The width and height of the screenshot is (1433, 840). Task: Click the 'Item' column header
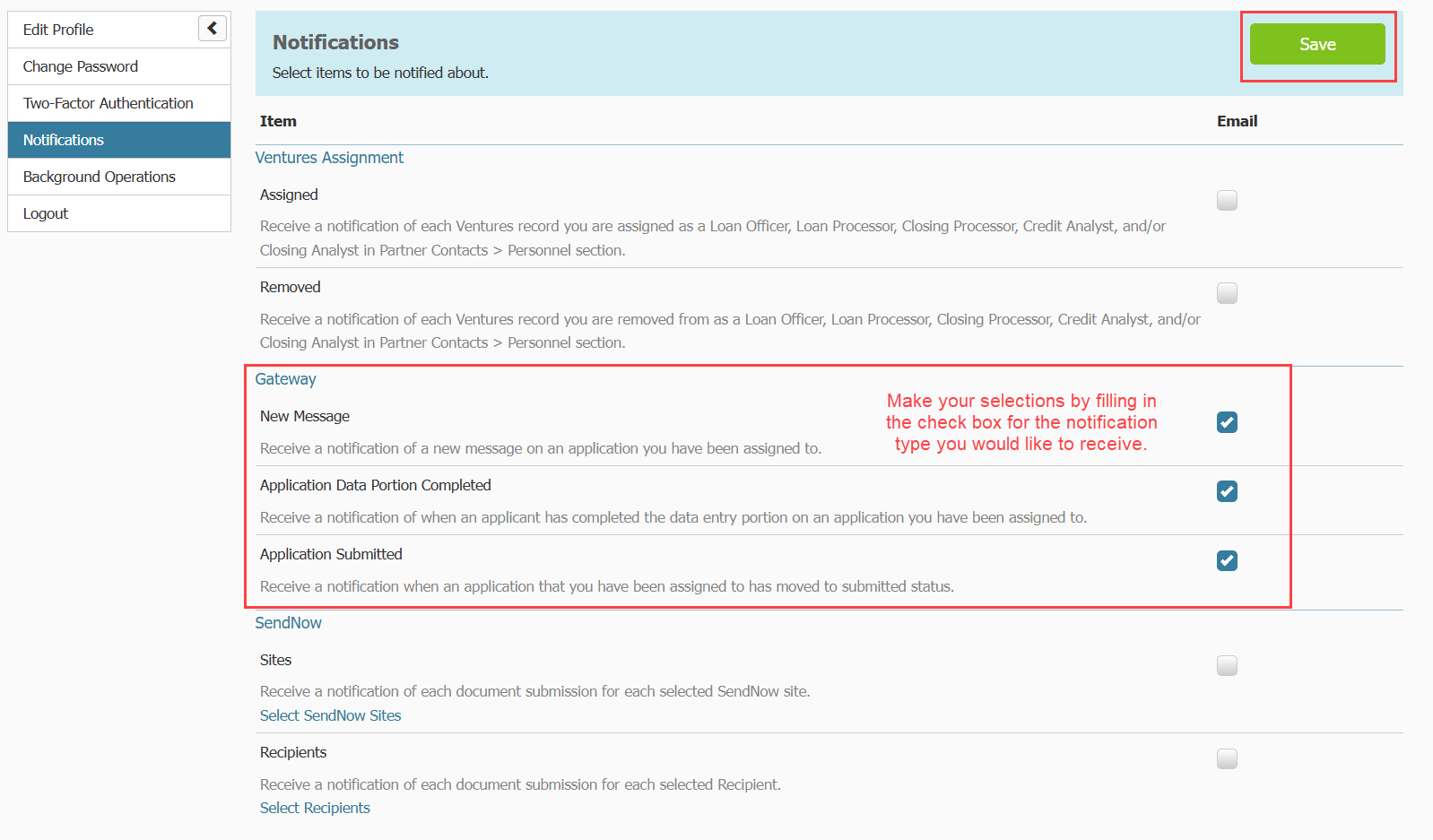278,121
